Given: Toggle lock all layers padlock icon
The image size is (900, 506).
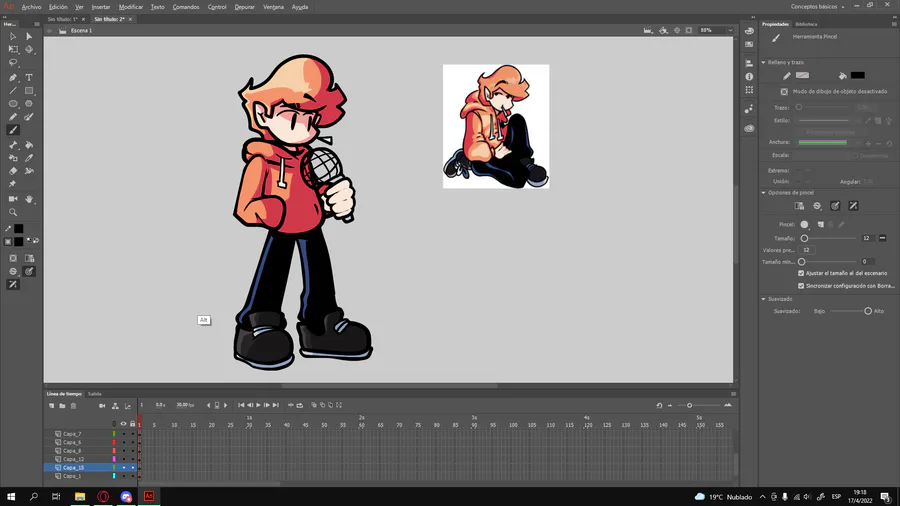Looking at the screenshot, I should pos(133,424).
